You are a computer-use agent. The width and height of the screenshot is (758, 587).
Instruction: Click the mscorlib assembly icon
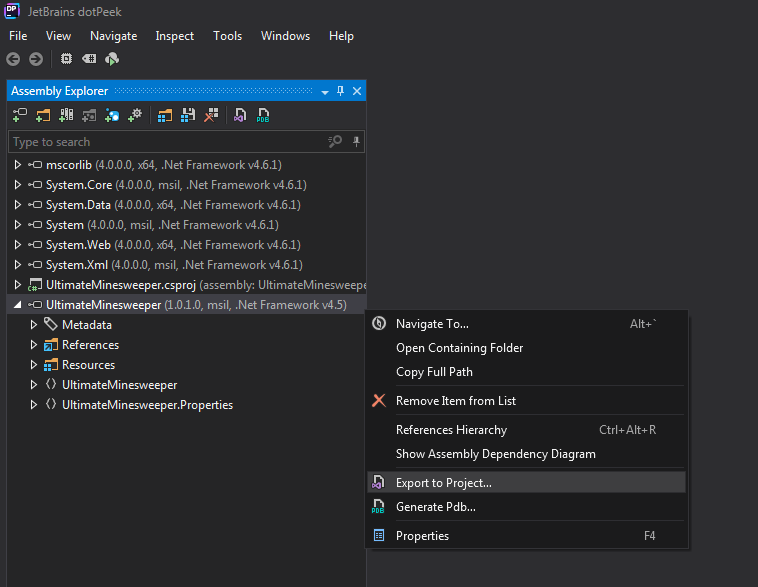click(35, 165)
